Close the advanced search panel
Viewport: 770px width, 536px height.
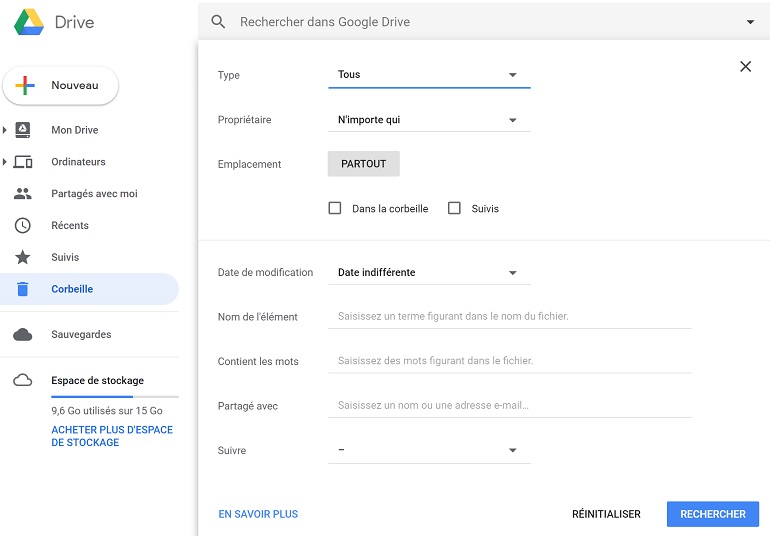(745, 66)
